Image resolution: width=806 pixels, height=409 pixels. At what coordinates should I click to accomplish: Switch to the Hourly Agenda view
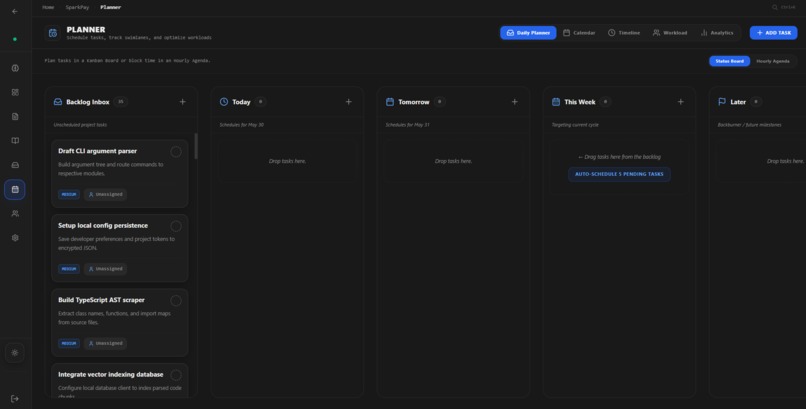[x=773, y=61]
